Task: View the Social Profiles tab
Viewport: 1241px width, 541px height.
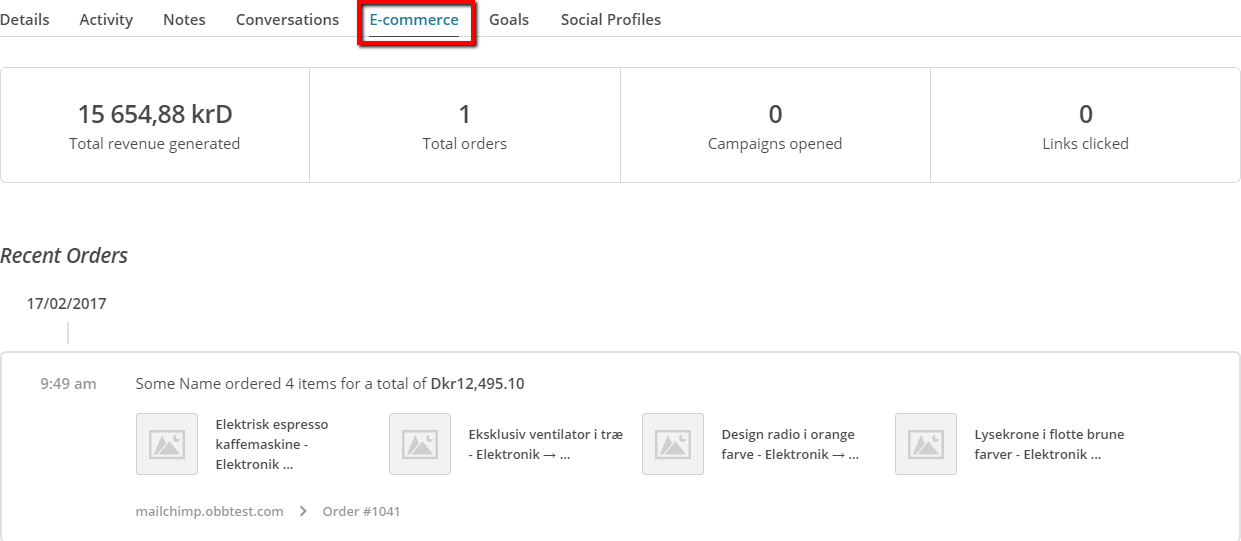Action: point(611,19)
